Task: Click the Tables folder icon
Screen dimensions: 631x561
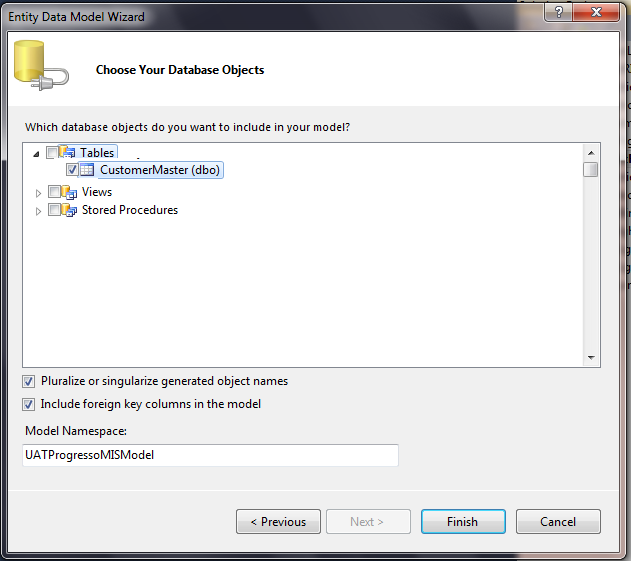Action: coord(67,152)
